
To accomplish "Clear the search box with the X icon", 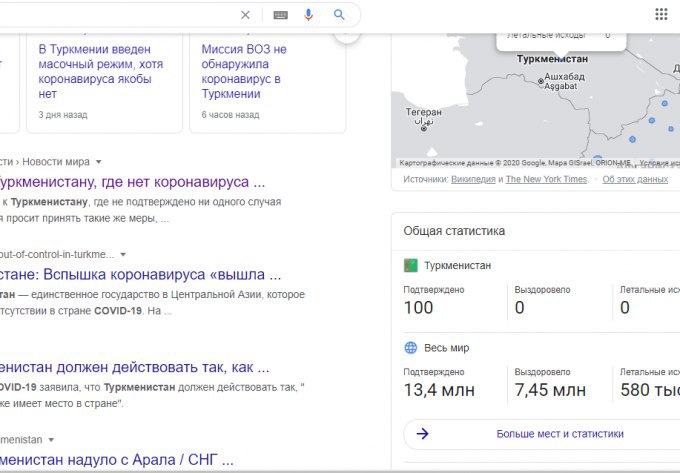I will coord(245,15).
